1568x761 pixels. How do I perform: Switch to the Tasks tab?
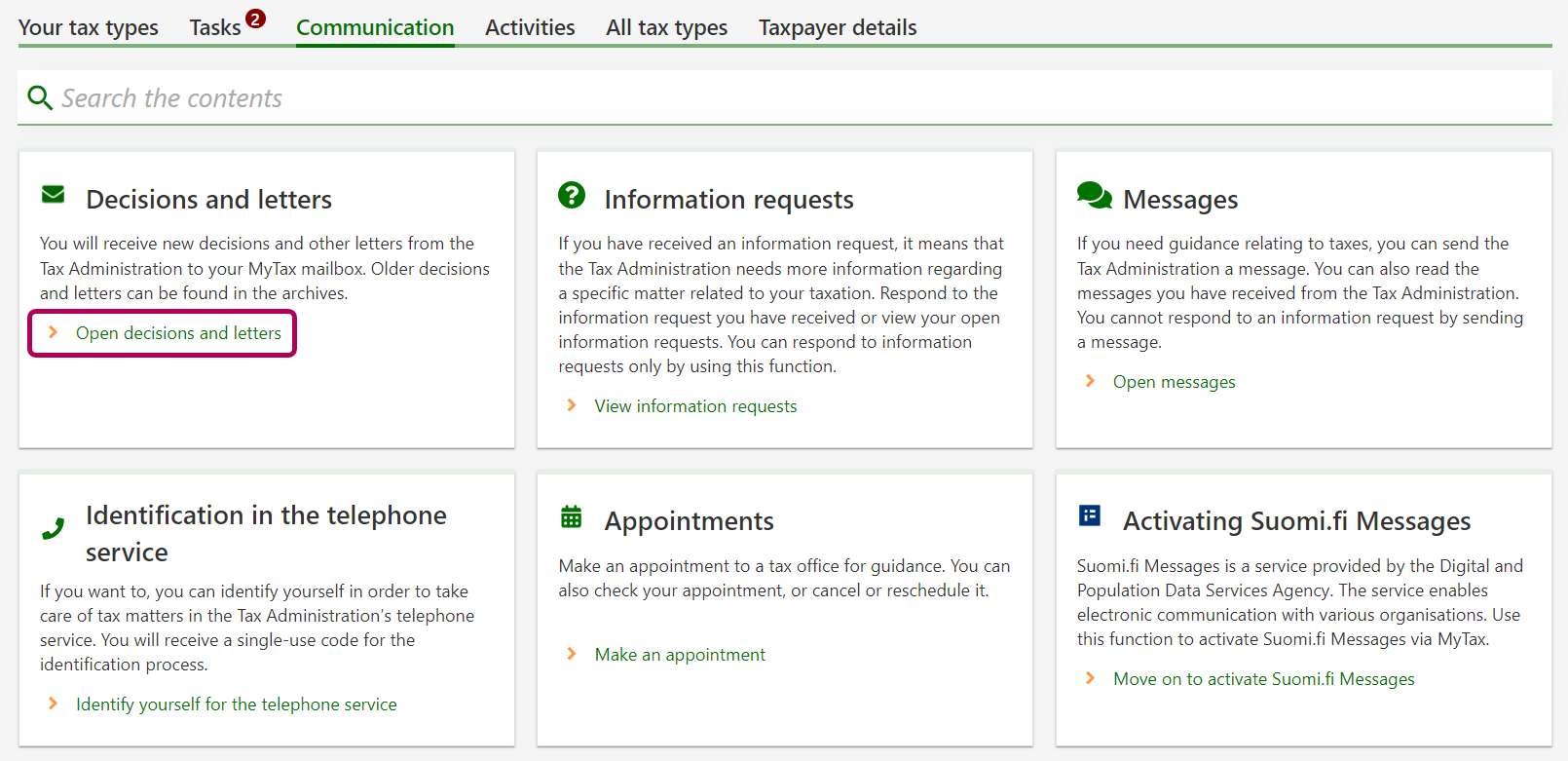click(215, 27)
